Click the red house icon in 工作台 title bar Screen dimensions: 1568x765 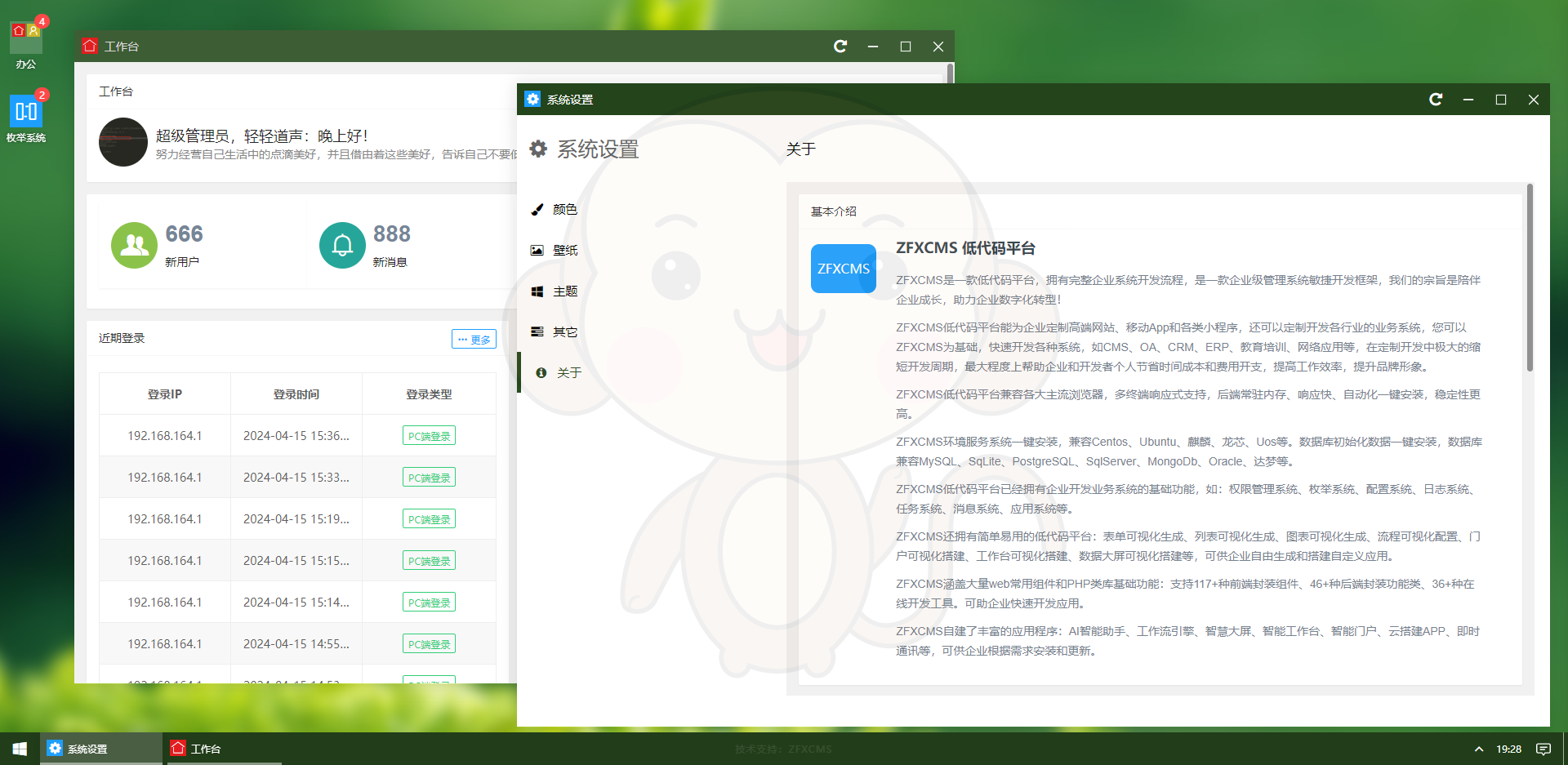(x=90, y=46)
